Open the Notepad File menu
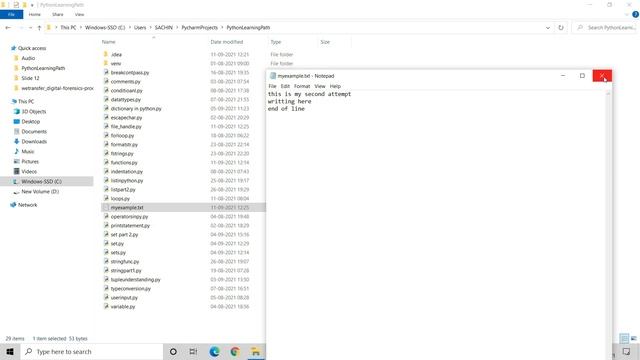 click(x=272, y=86)
